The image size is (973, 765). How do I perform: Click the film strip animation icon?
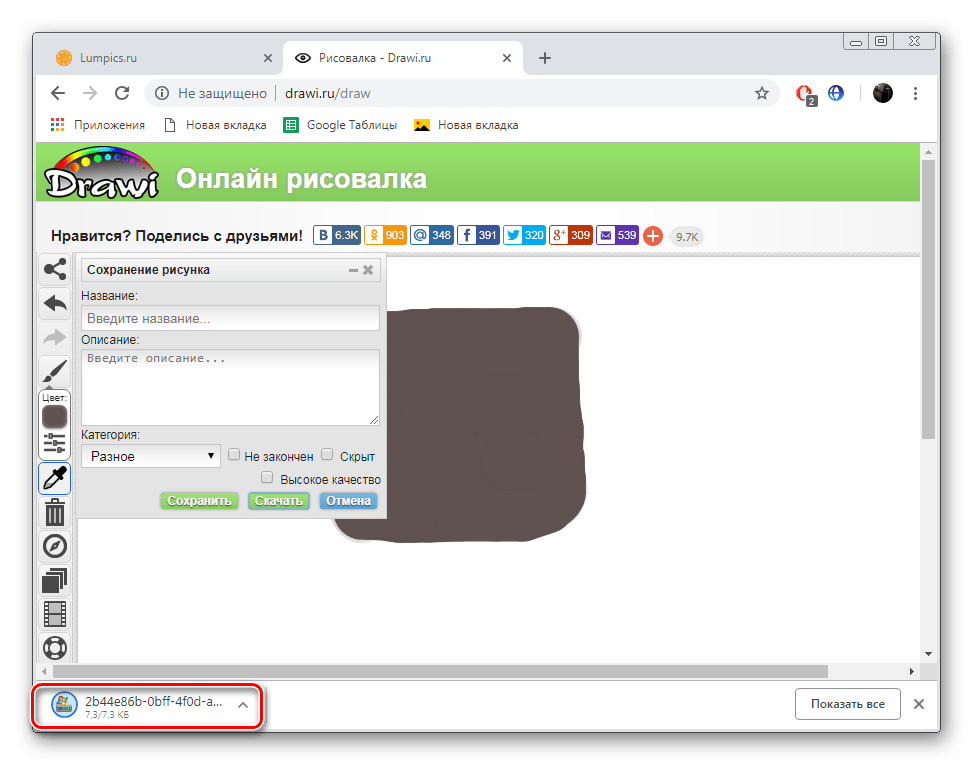(x=55, y=614)
